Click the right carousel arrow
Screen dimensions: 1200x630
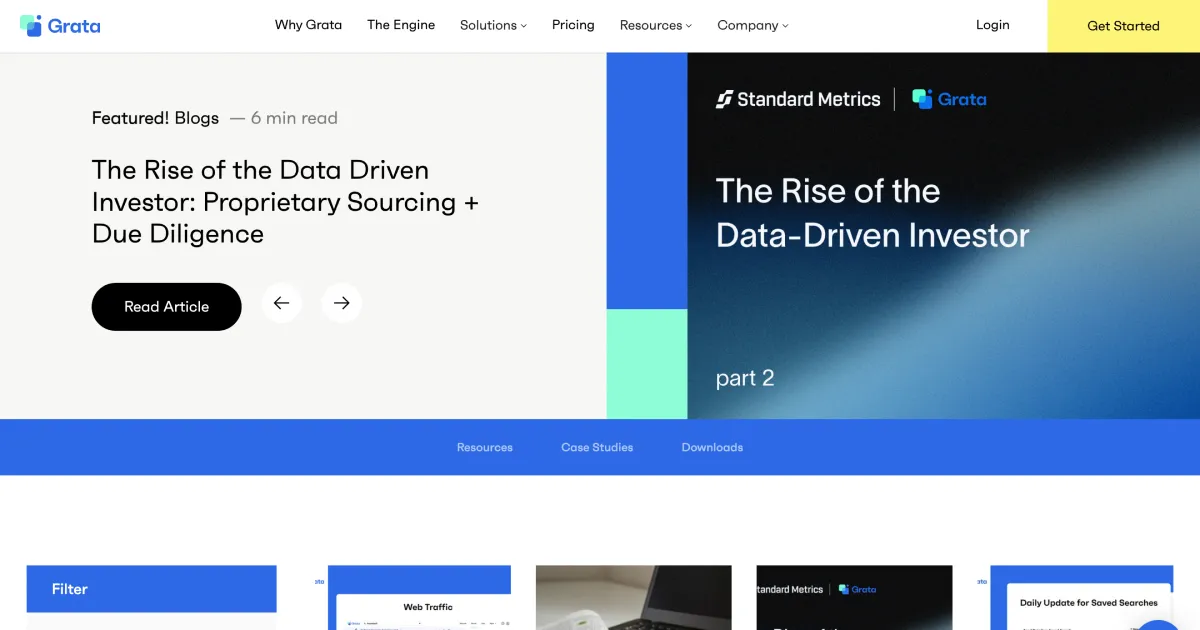coord(342,302)
